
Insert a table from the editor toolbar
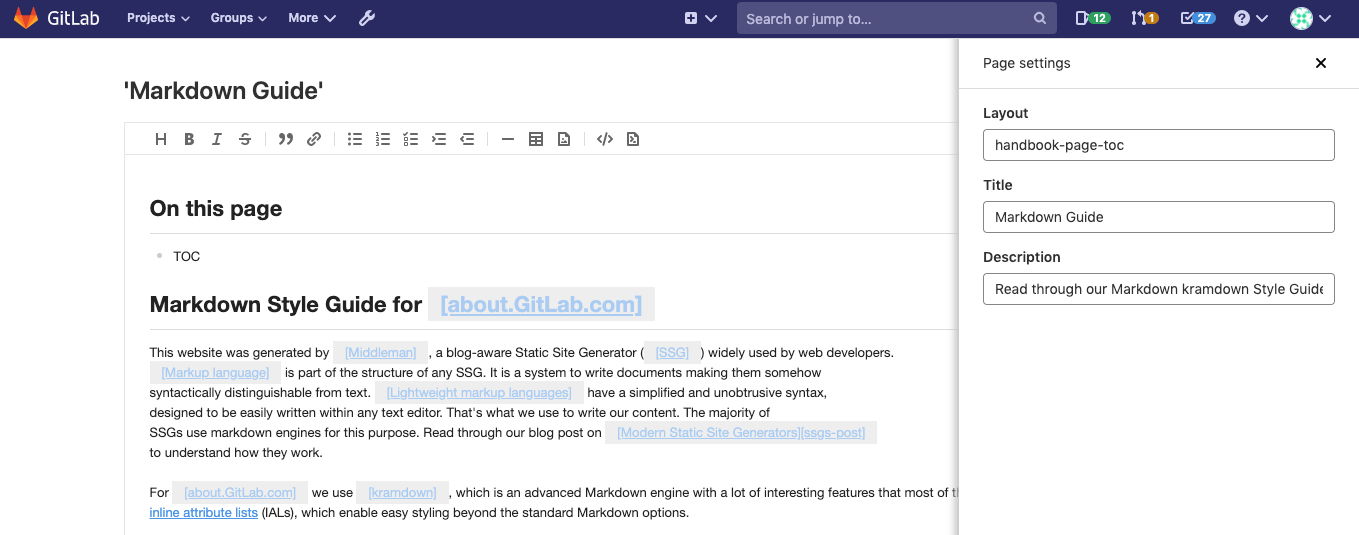[536, 140]
